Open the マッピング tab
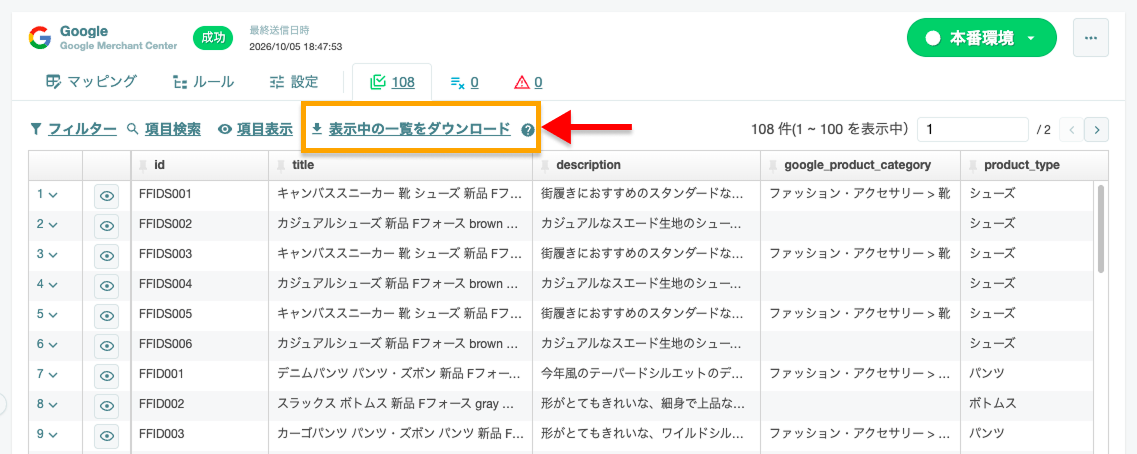Image resolution: width=1137 pixels, height=454 pixels. click(91, 82)
